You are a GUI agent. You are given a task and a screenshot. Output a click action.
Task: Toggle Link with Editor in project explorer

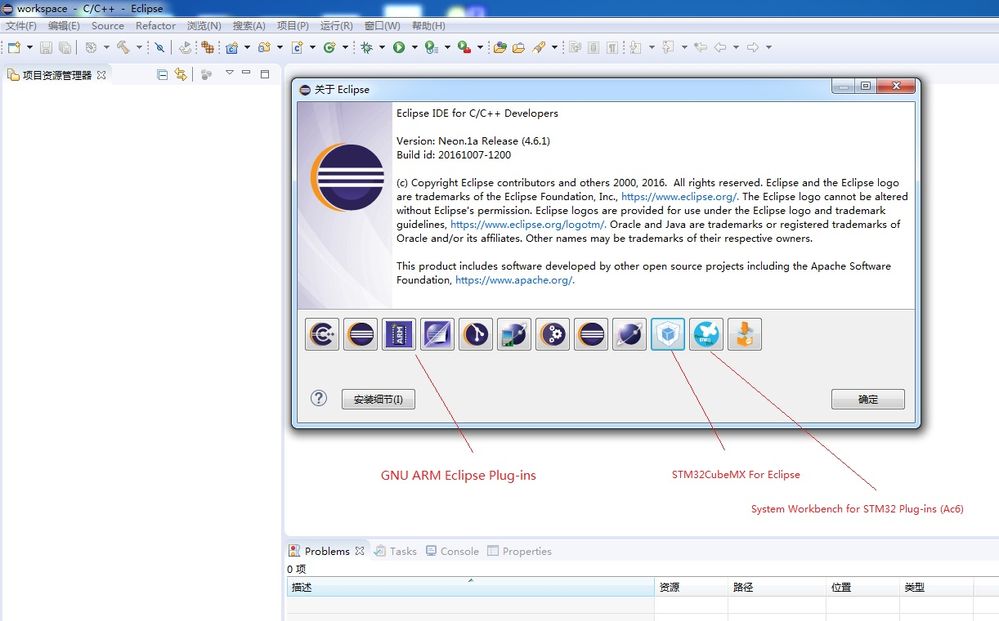(181, 75)
